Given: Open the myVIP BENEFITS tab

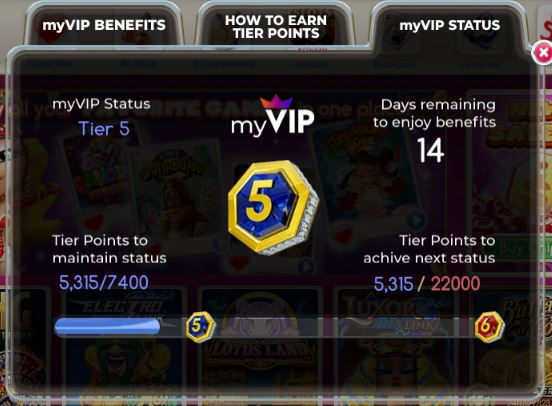Looking at the screenshot, I should (x=104, y=25).
